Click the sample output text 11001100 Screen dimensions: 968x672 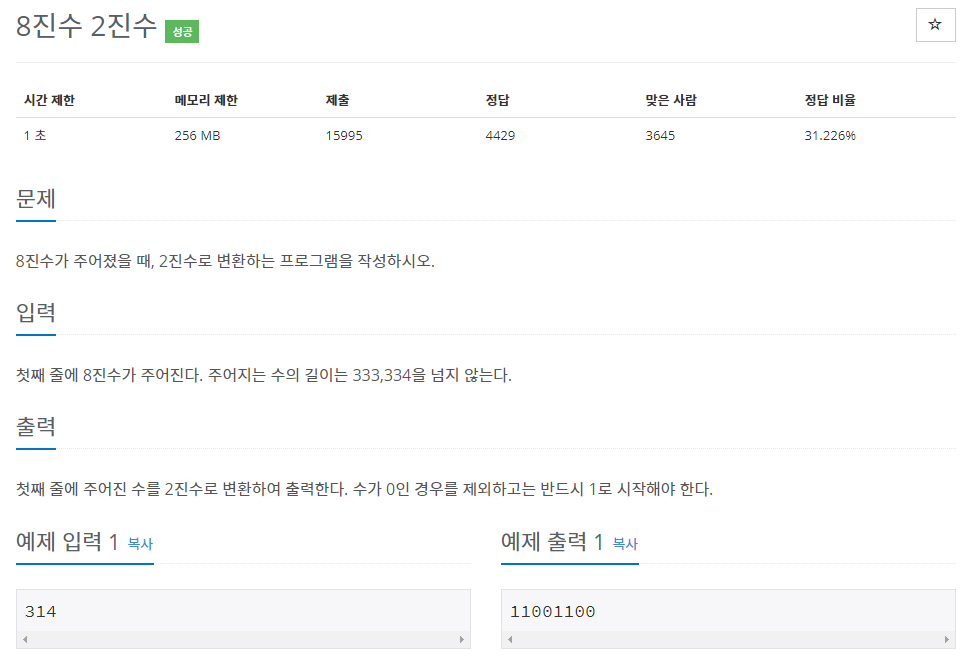pos(553,612)
